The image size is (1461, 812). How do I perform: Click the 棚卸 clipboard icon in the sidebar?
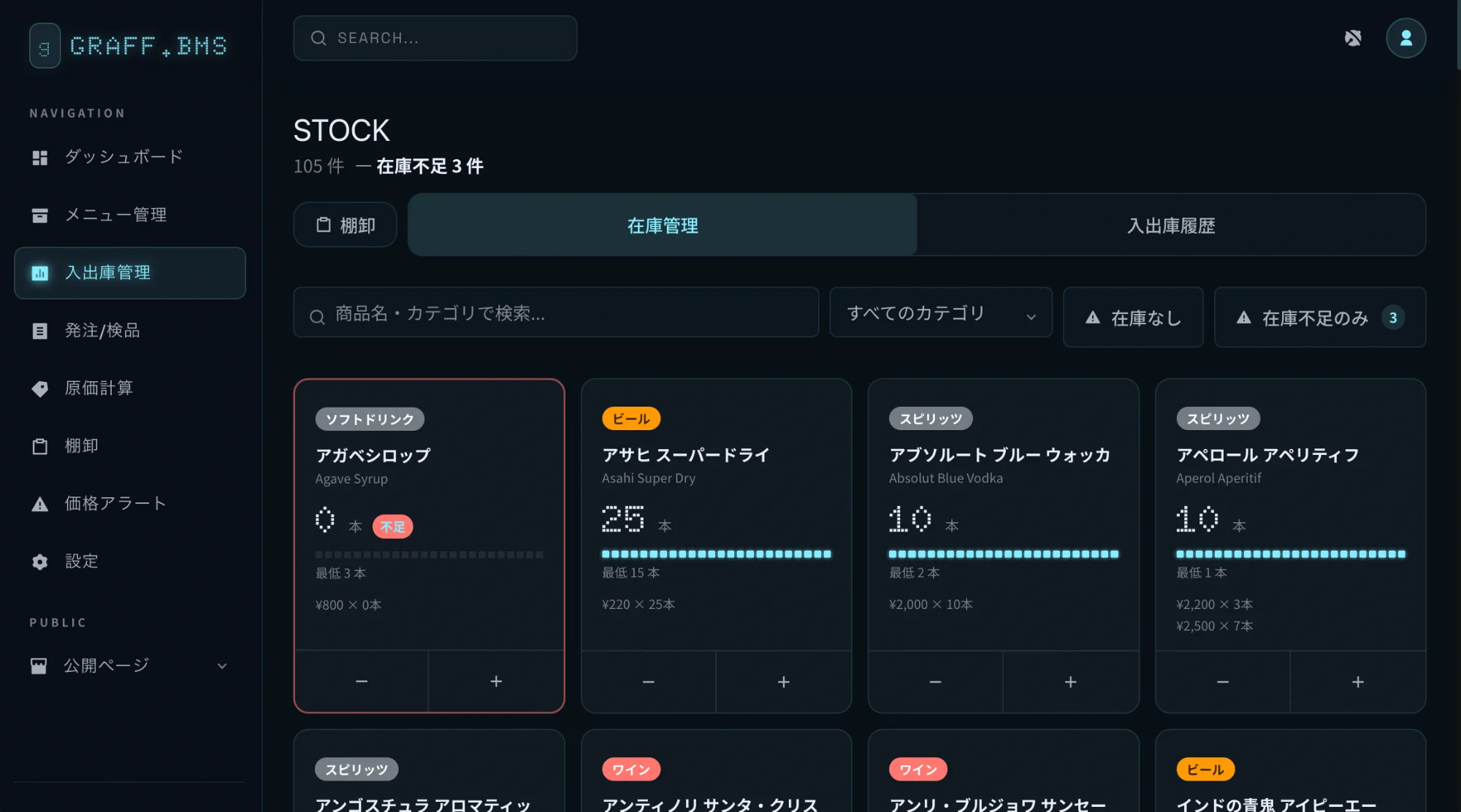click(x=40, y=446)
